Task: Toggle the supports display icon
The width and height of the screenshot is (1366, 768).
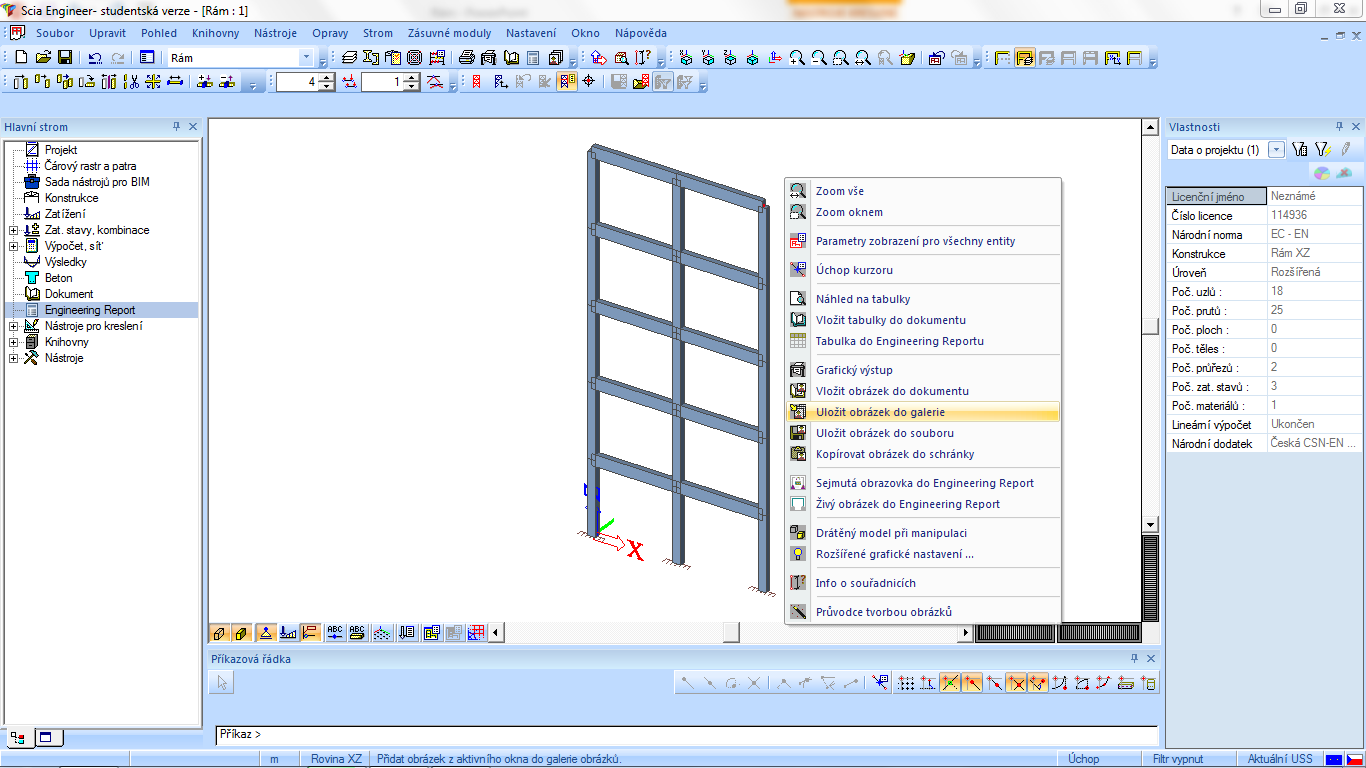Action: click(266, 632)
